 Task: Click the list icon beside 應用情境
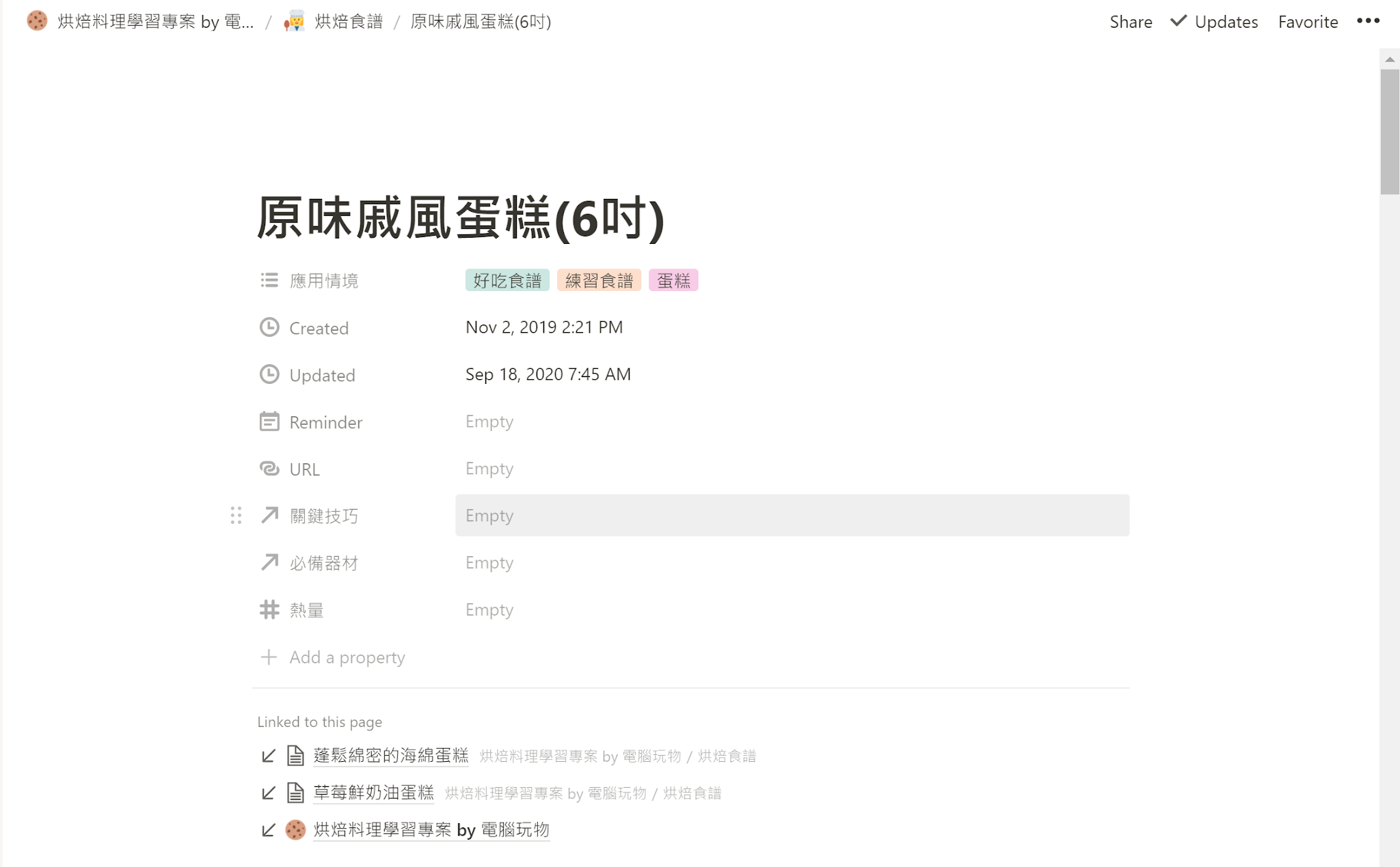tap(269, 280)
